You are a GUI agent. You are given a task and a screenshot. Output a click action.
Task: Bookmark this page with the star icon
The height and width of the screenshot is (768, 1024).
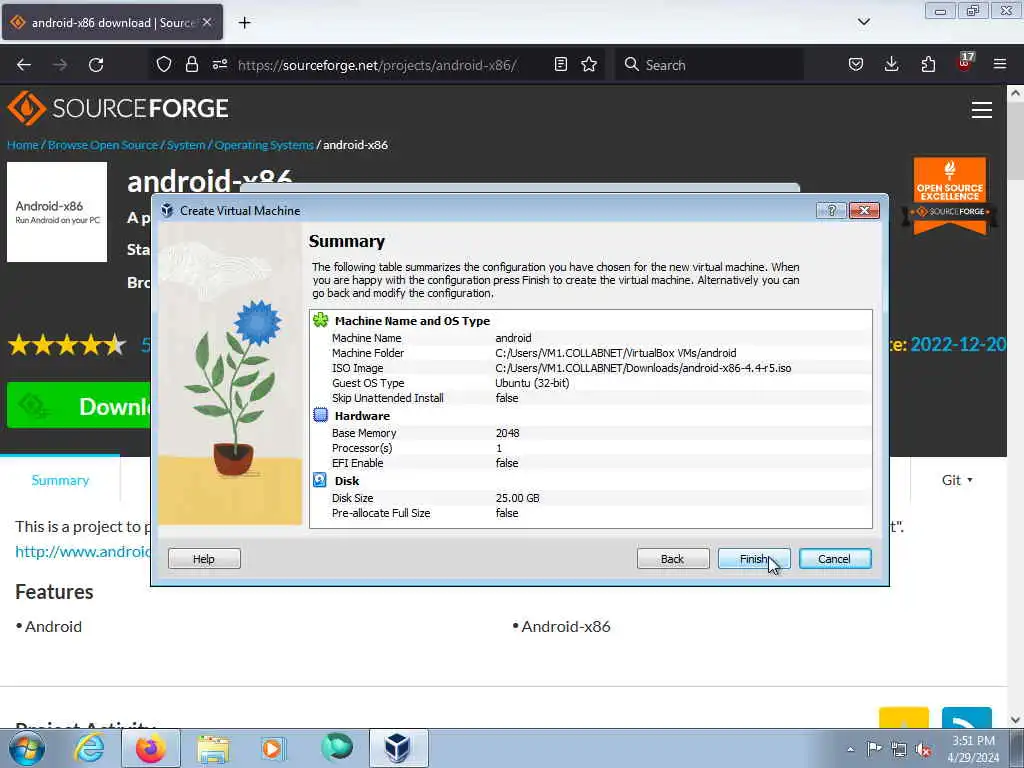tap(589, 65)
